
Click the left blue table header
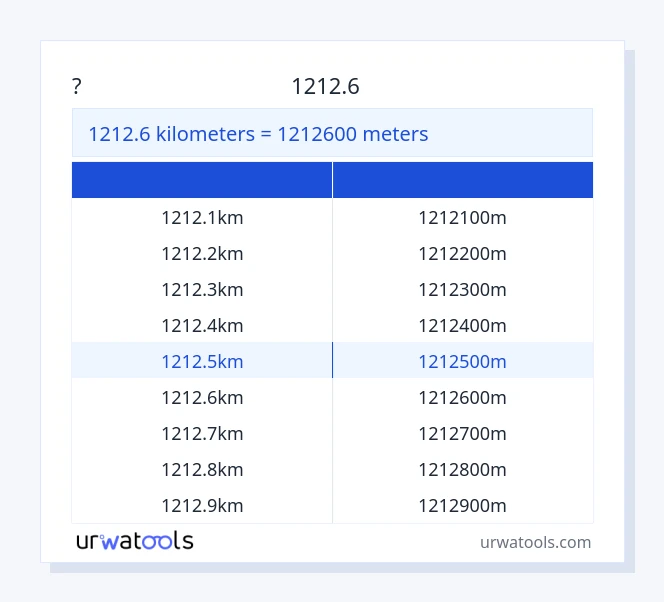click(202, 180)
